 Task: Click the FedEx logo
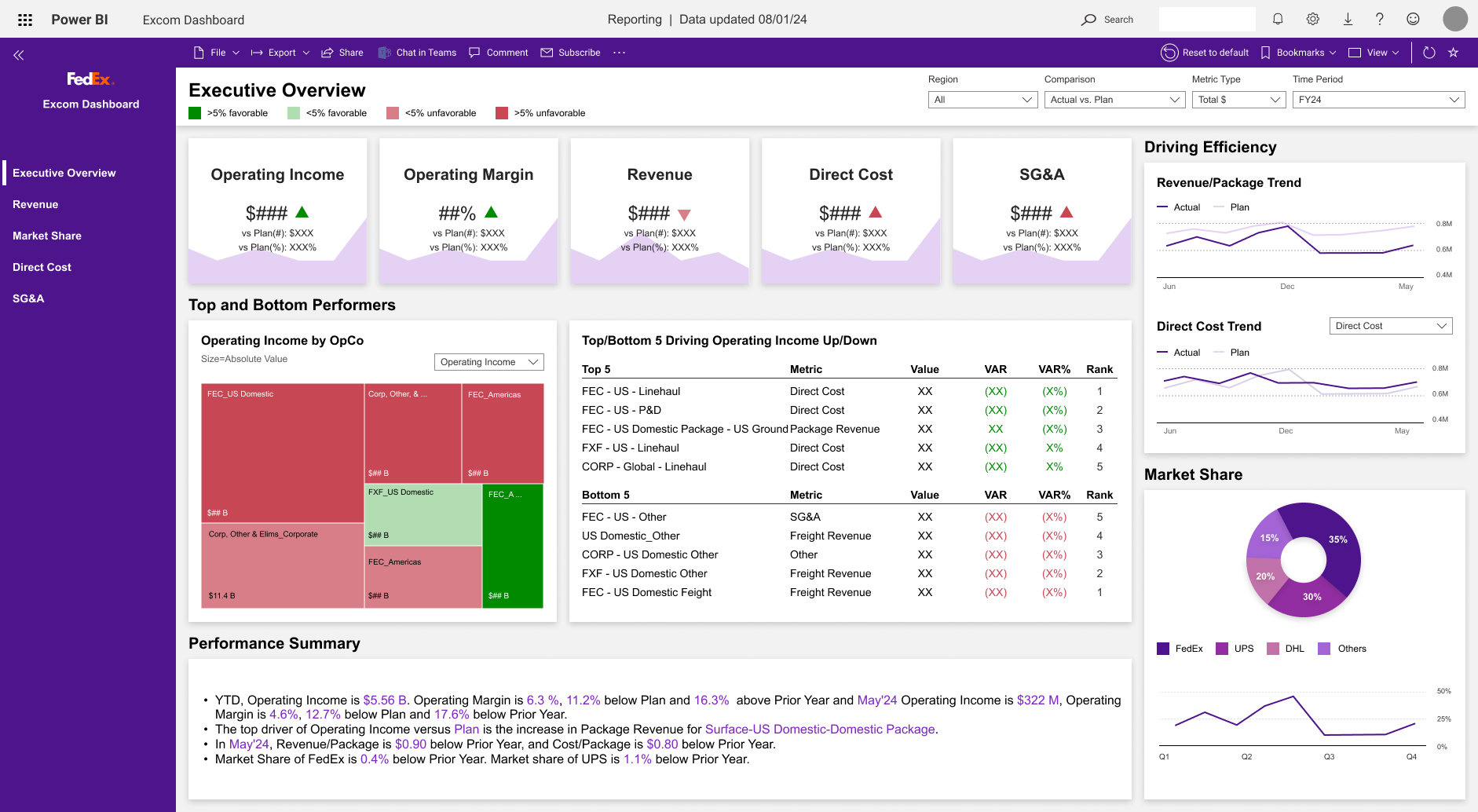tap(91, 79)
